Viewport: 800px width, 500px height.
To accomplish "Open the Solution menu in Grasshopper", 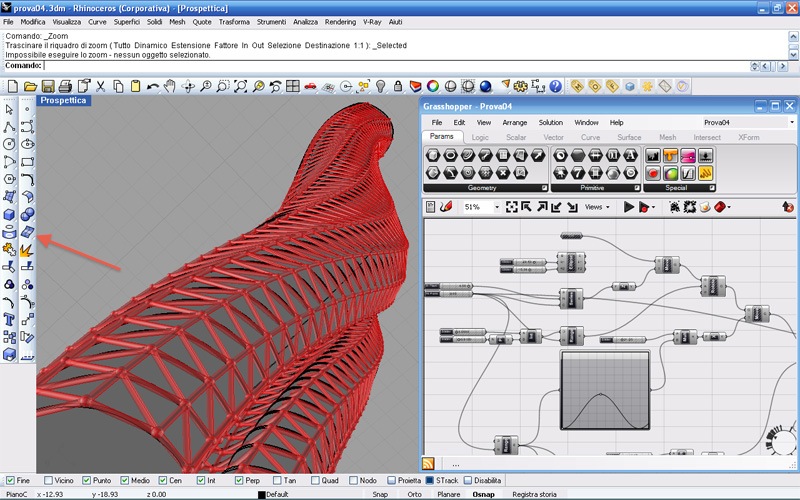I will click(x=551, y=122).
